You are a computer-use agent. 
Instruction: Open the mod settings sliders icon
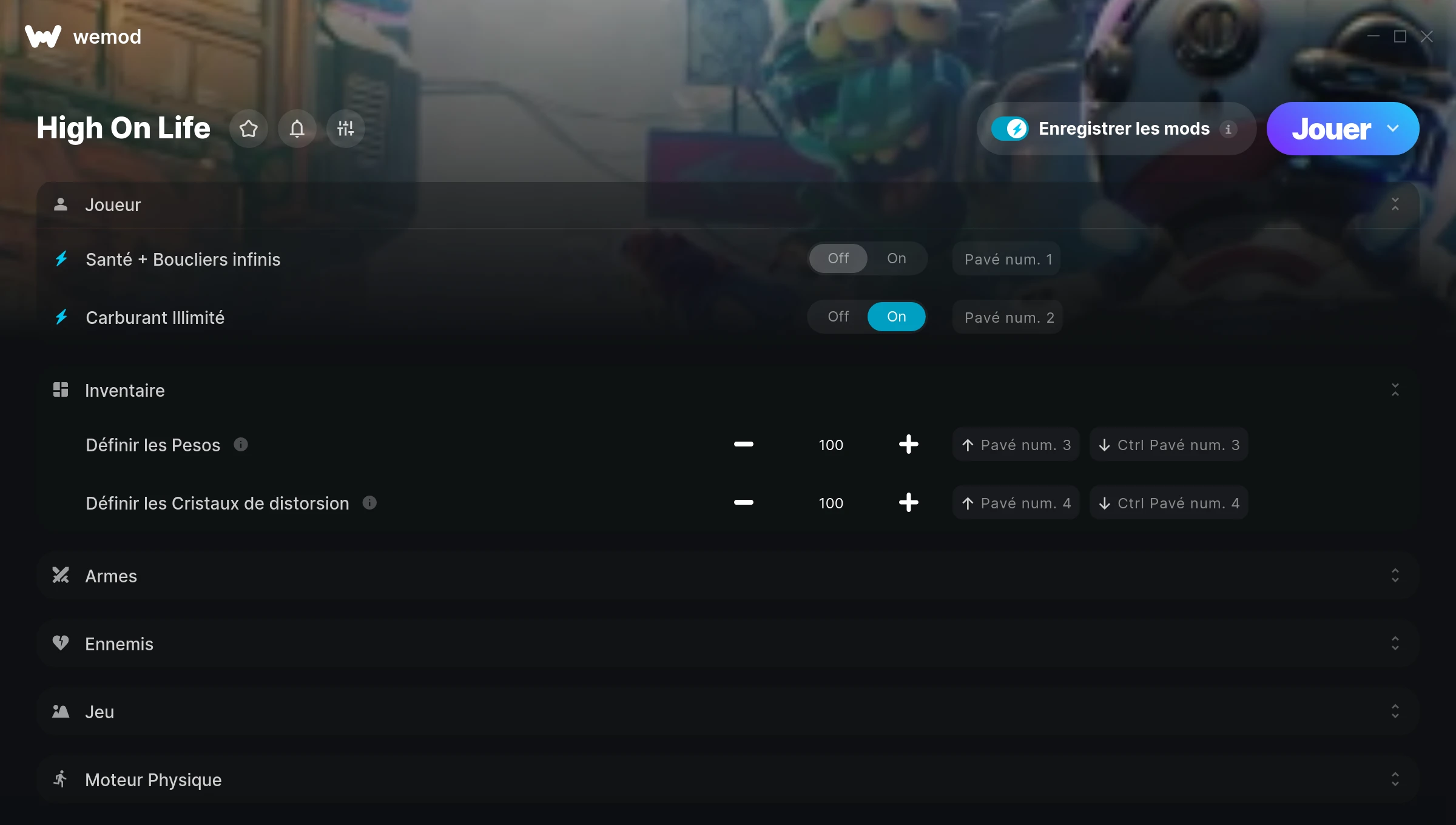(345, 129)
